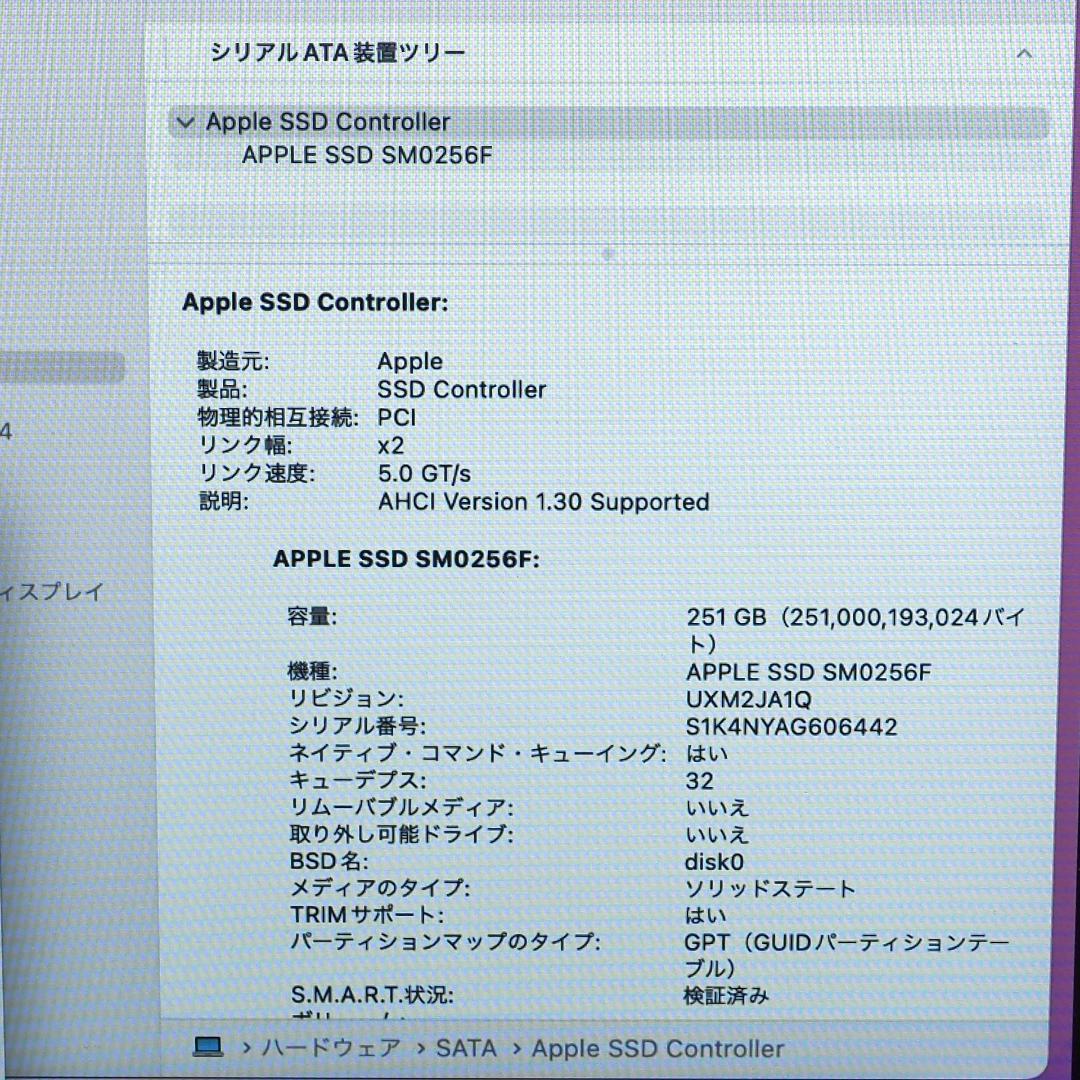1080x1080 pixels.
Task: Click the シリアル ATA 装置ツリー header
Action: (338, 52)
